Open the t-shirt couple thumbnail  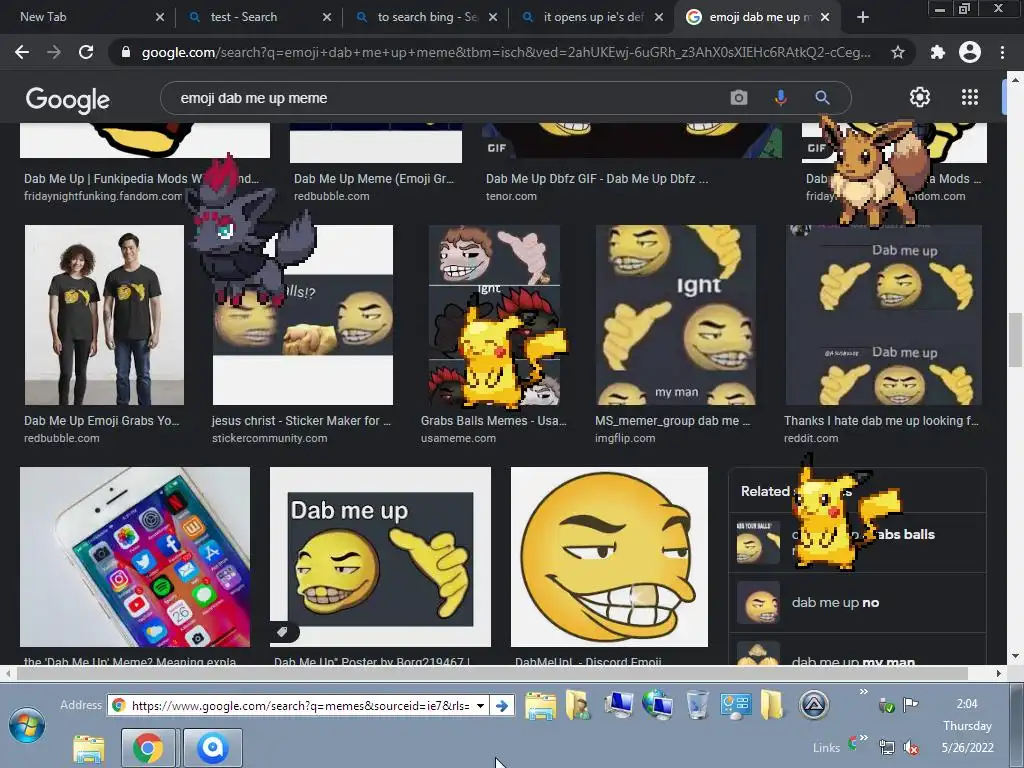[x=104, y=315]
